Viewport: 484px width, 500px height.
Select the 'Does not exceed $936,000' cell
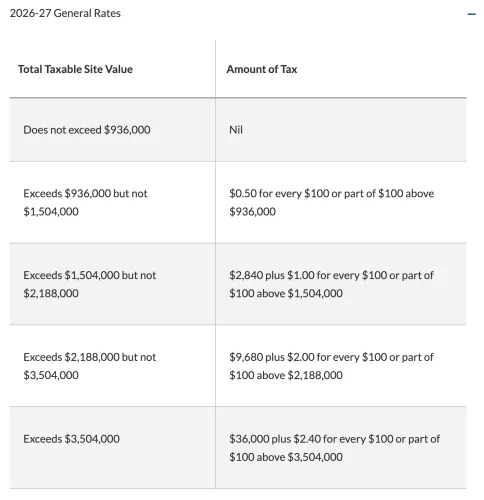(113, 130)
